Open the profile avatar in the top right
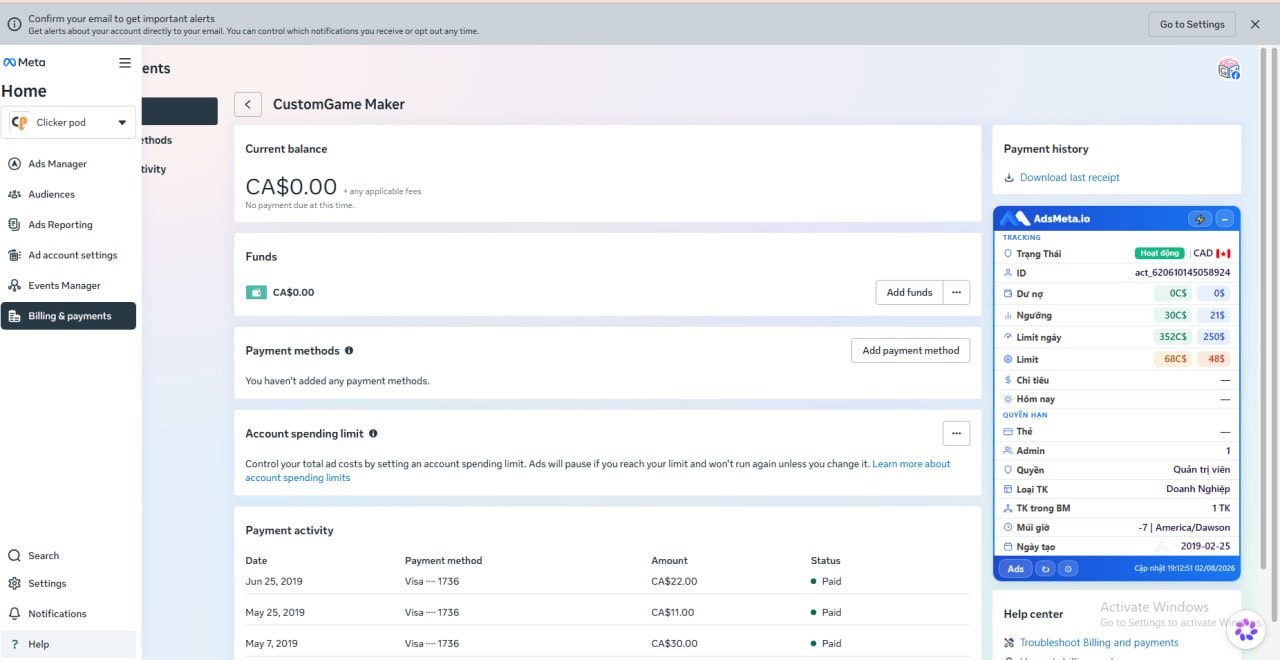1280x660 pixels. (1228, 69)
